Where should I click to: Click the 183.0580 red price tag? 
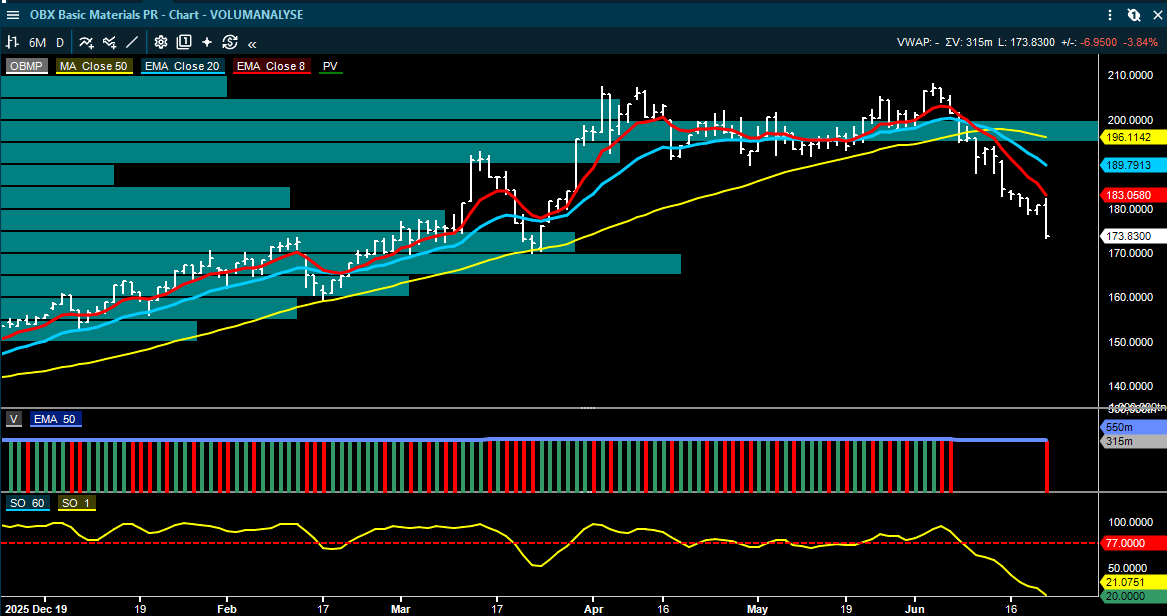(1132, 195)
